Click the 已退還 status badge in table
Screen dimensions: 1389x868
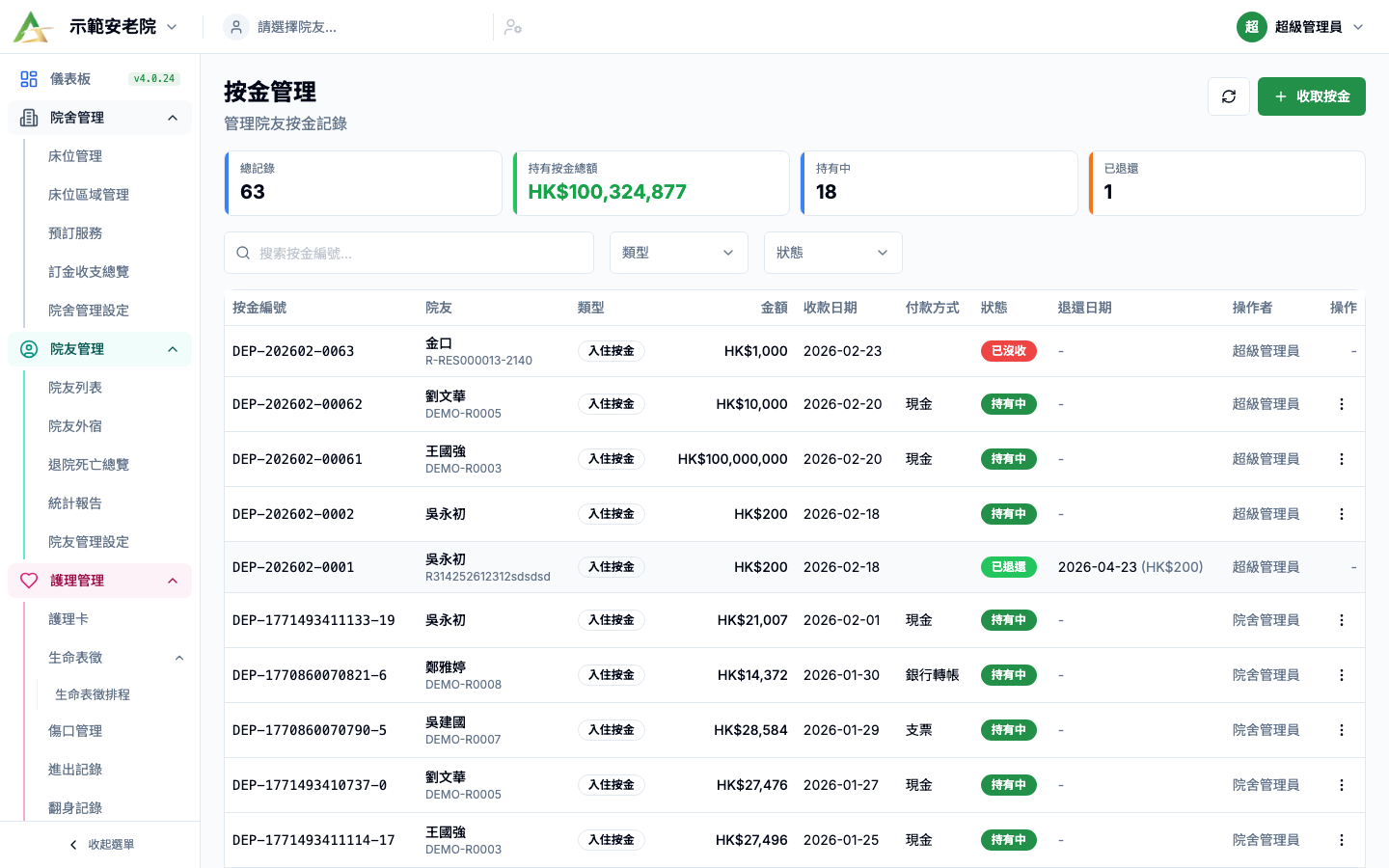[x=1009, y=567]
